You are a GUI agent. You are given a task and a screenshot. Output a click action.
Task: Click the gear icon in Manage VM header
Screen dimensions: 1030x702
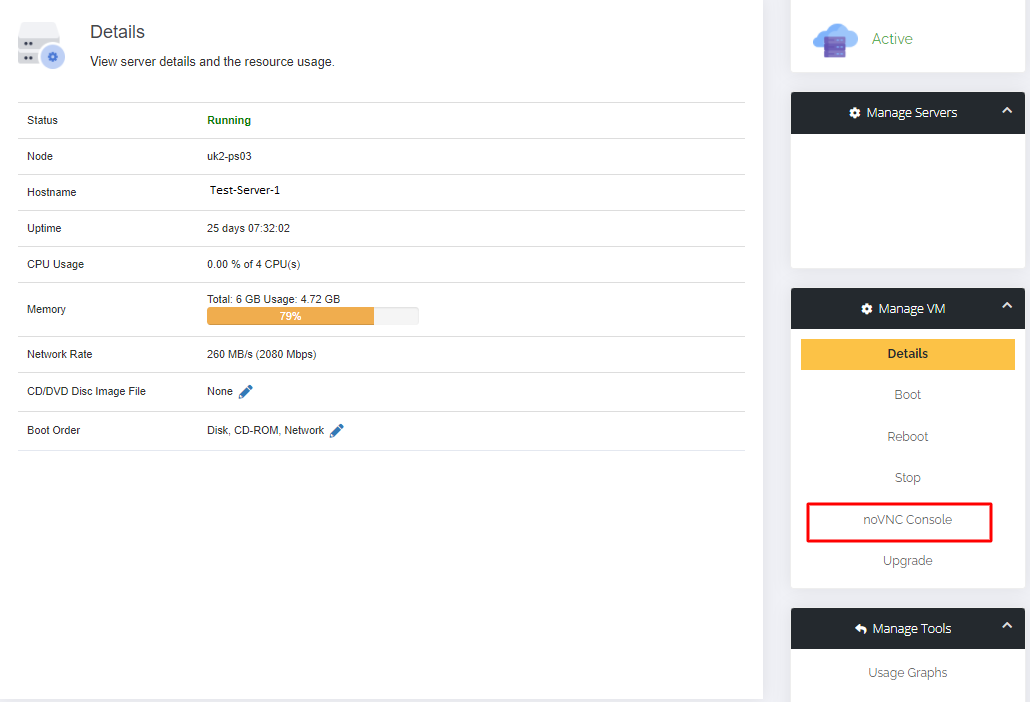pyautogui.click(x=866, y=309)
